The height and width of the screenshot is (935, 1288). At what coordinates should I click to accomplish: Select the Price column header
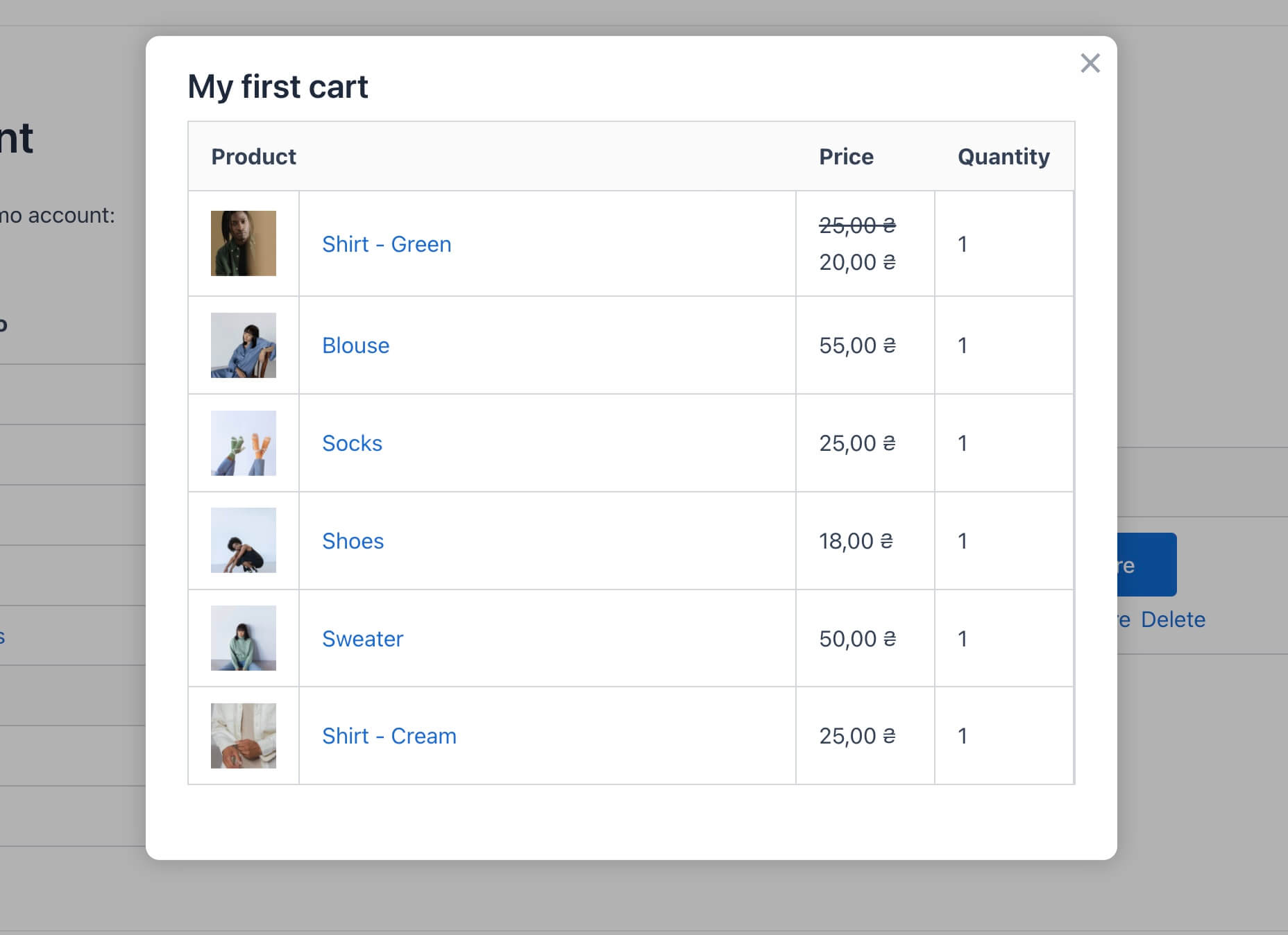[847, 157]
